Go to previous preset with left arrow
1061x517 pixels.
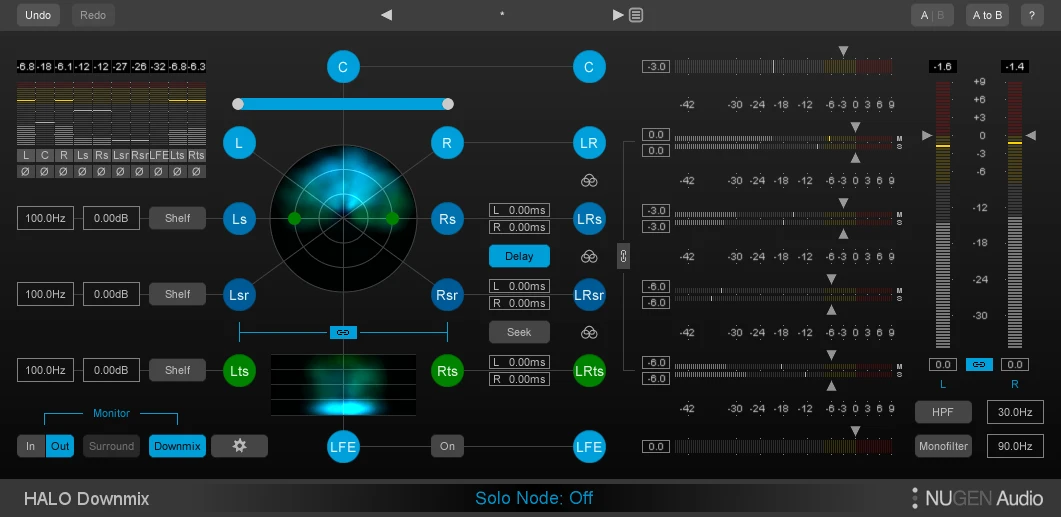(x=387, y=15)
